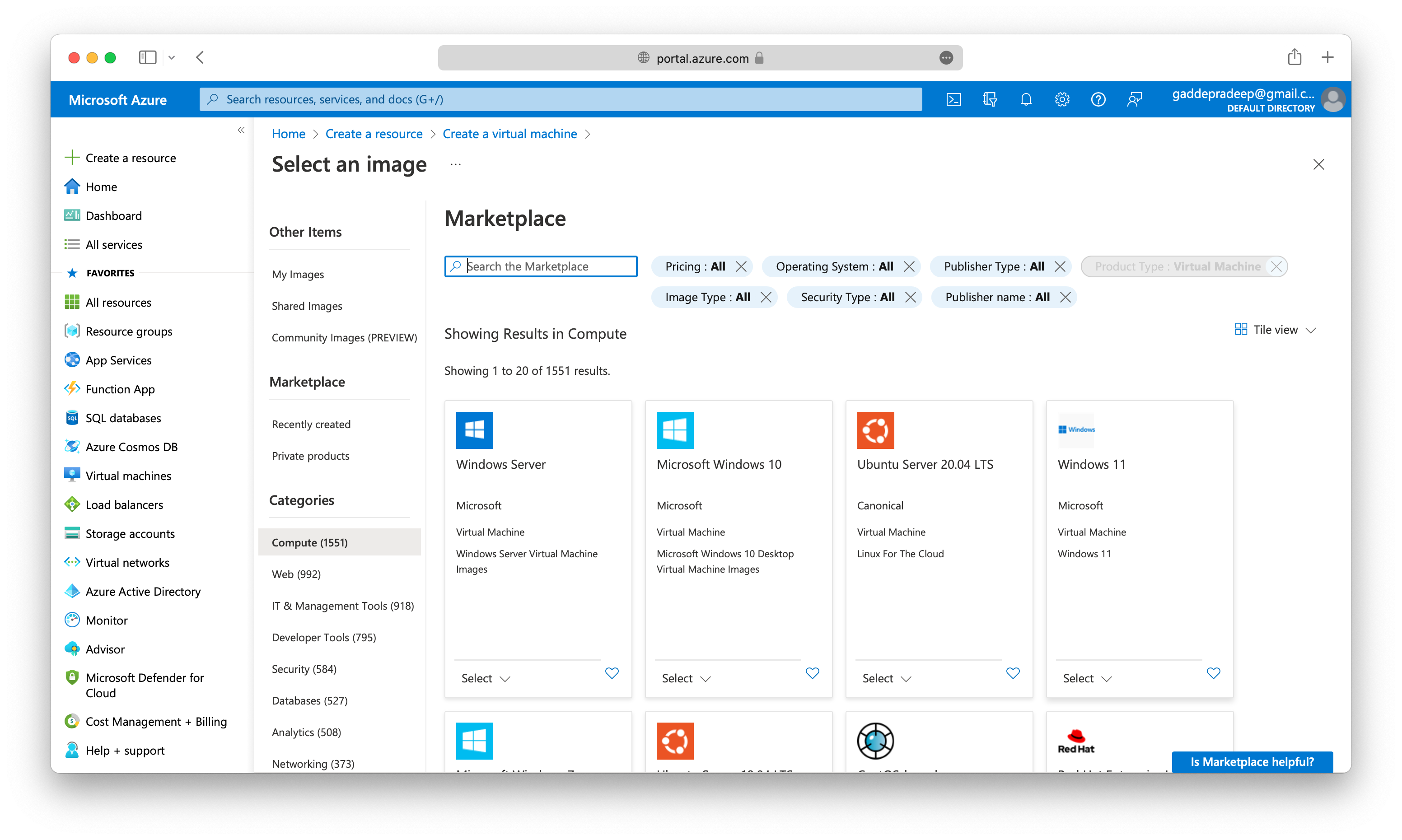Click the global Search resources box
1402x840 pixels.
(x=561, y=100)
